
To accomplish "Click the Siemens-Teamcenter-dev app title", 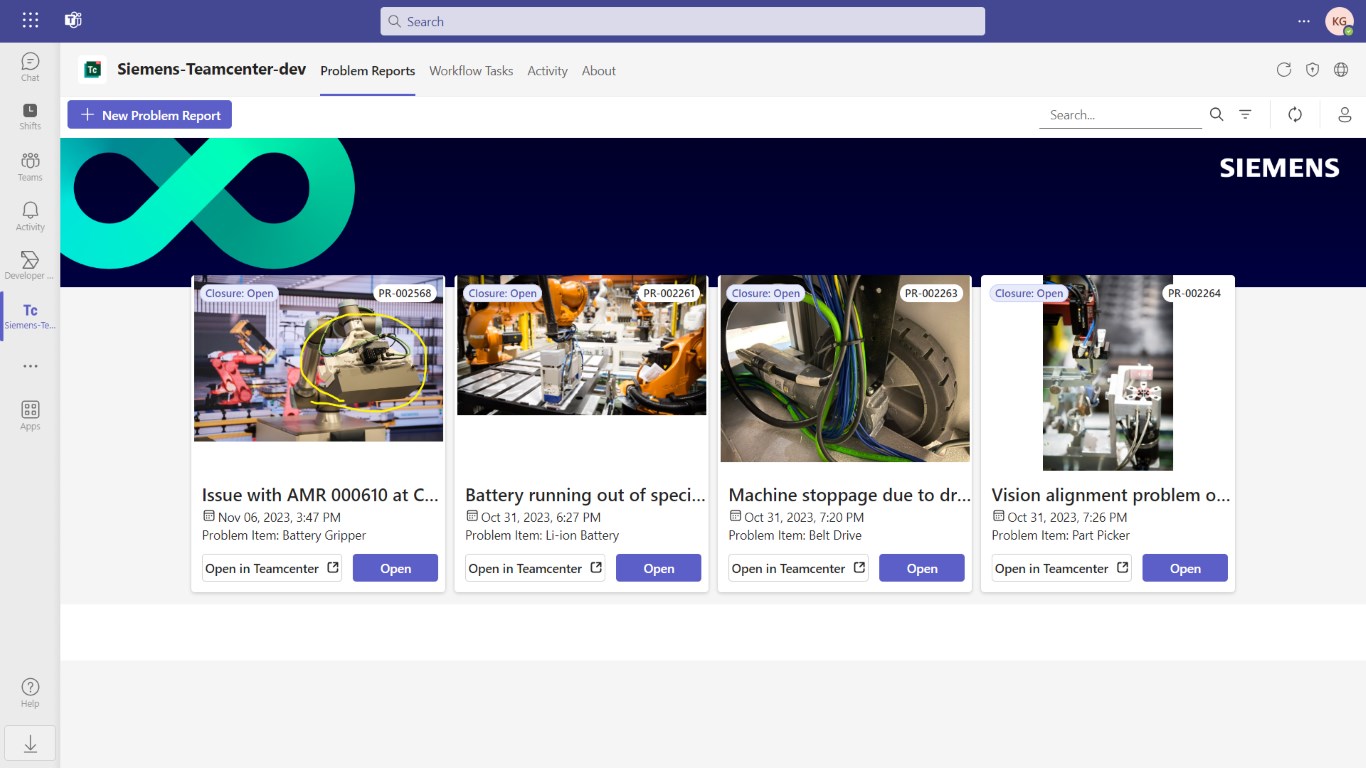I will point(212,69).
